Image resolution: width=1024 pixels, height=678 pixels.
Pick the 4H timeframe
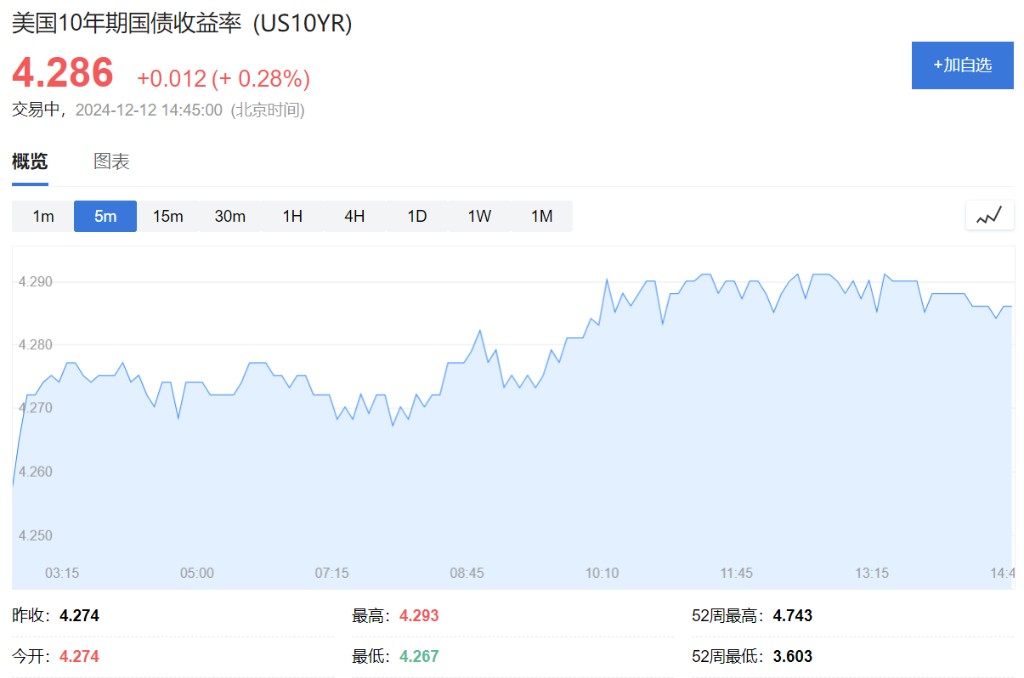[x=355, y=216]
